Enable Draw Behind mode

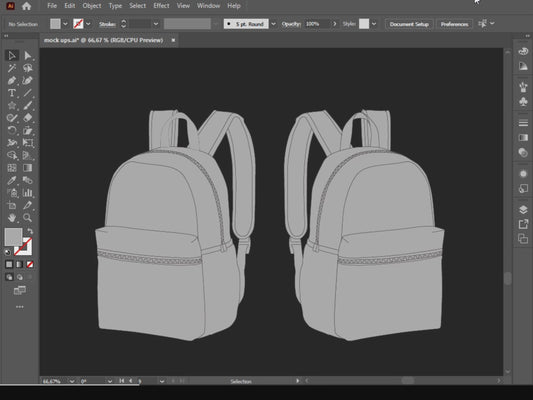coord(20,277)
